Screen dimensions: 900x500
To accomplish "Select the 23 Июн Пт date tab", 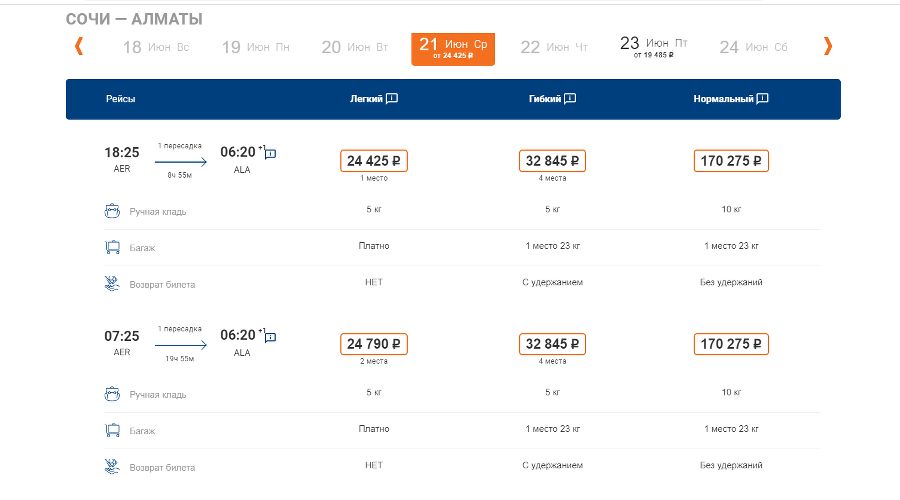I will (654, 46).
